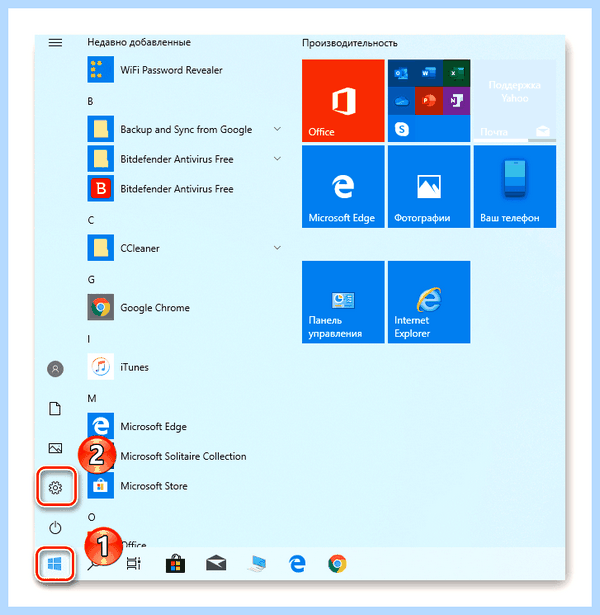Expand the Backup and Sync from Google folder chevron
The image size is (600, 615).
pyautogui.click(x=277, y=129)
